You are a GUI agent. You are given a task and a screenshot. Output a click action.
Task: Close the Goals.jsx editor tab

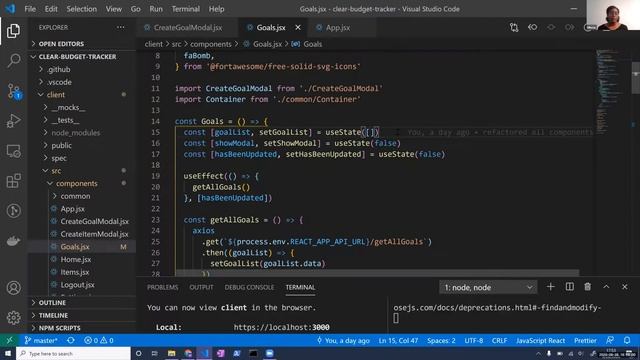[298, 27]
